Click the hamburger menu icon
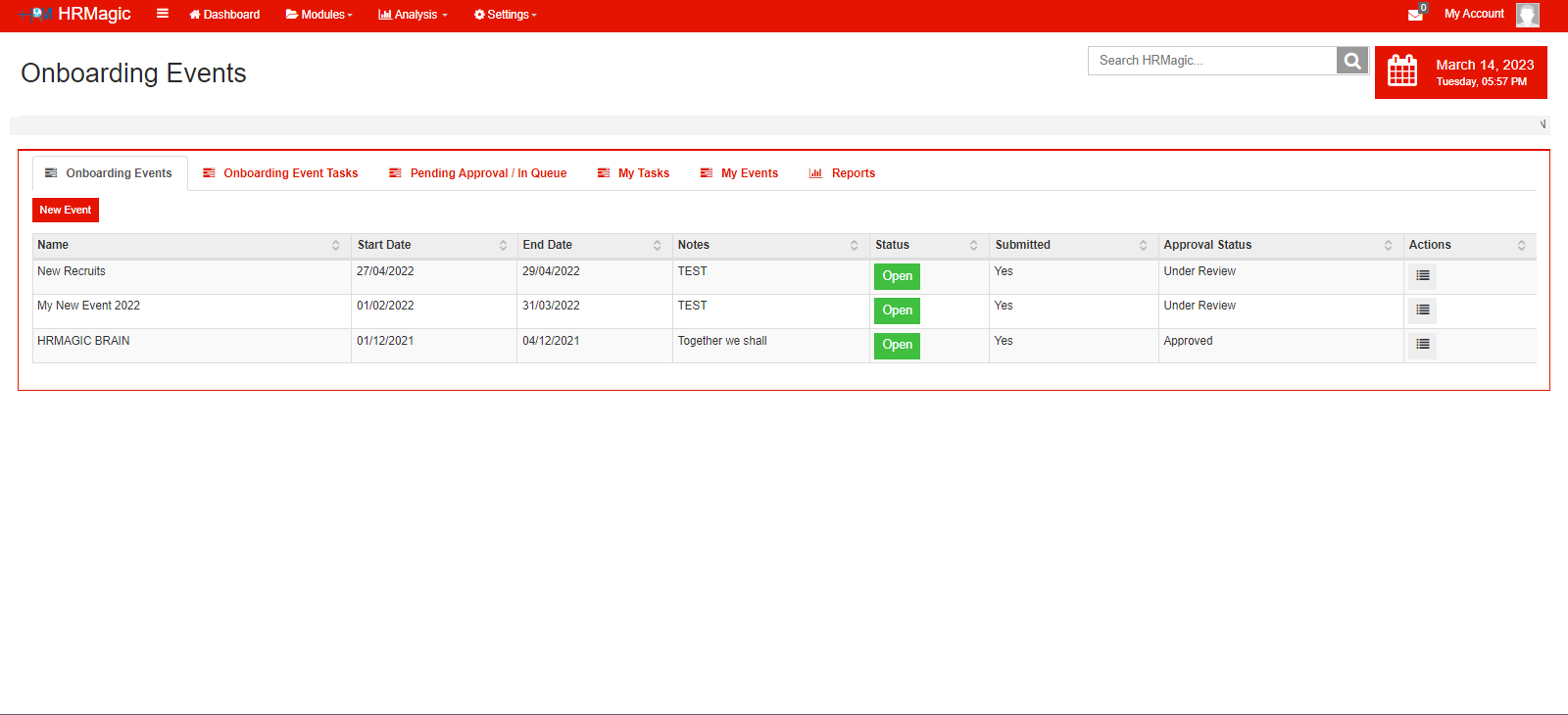Viewport: 1568px width, 715px height. (163, 14)
